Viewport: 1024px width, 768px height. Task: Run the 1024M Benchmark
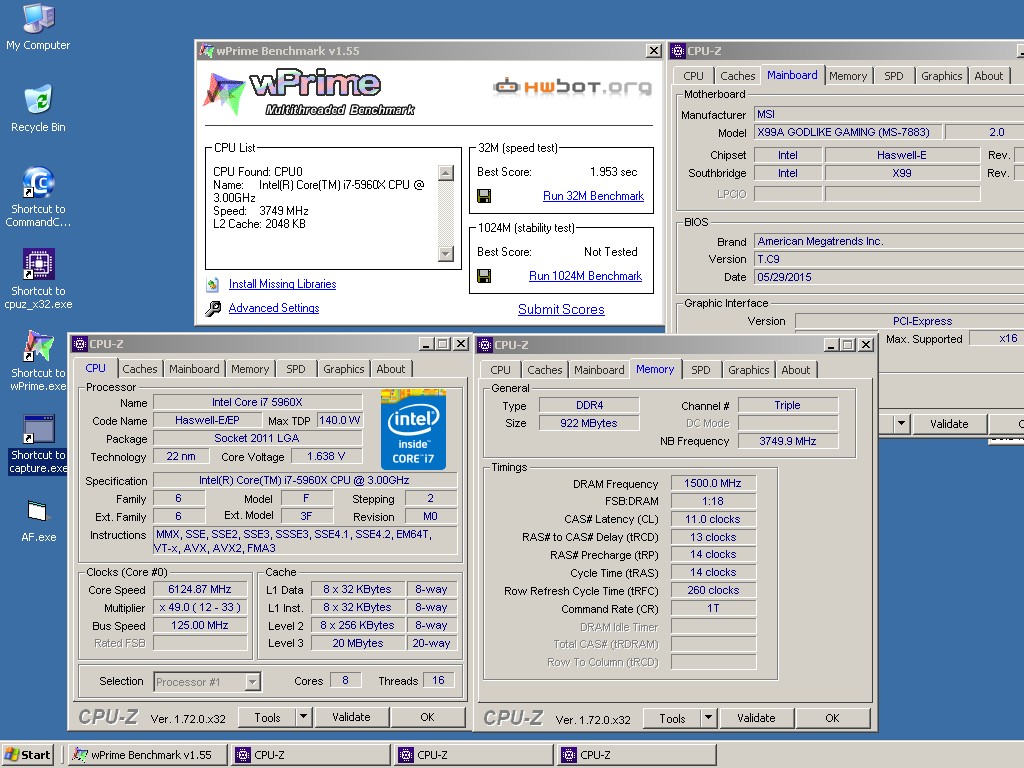[585, 276]
